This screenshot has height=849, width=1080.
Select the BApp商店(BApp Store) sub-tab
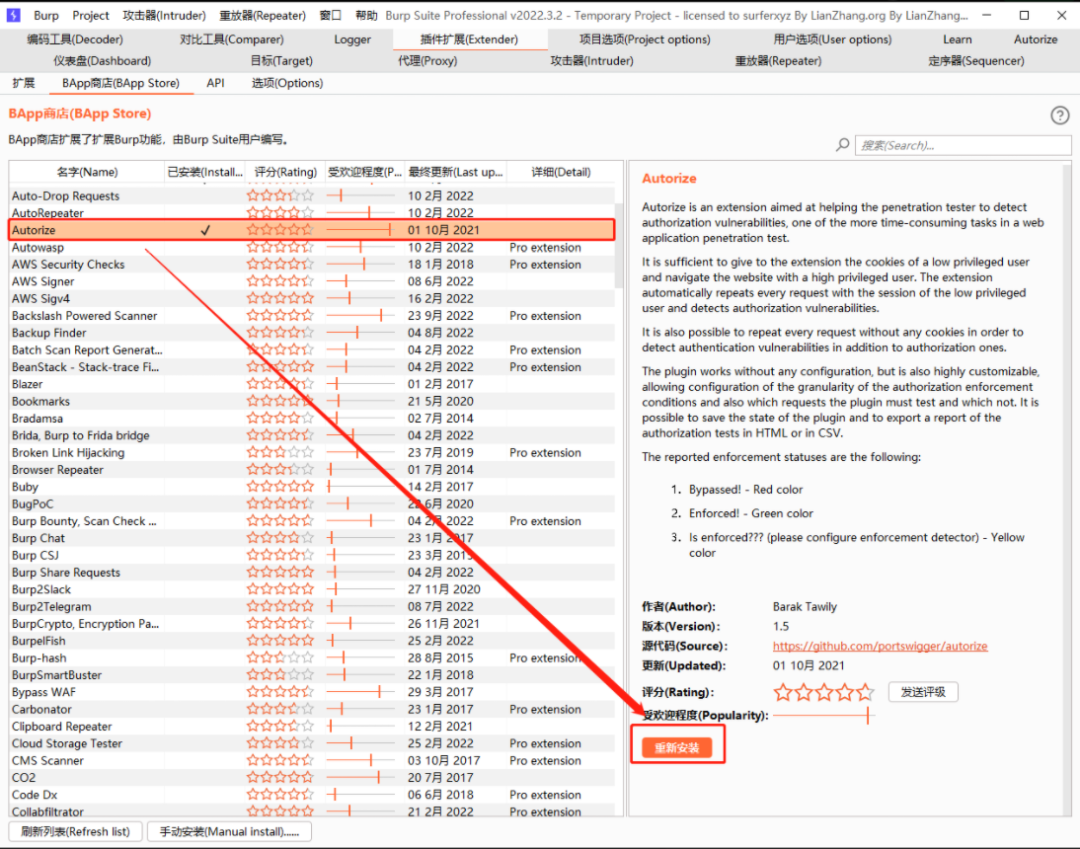121,83
